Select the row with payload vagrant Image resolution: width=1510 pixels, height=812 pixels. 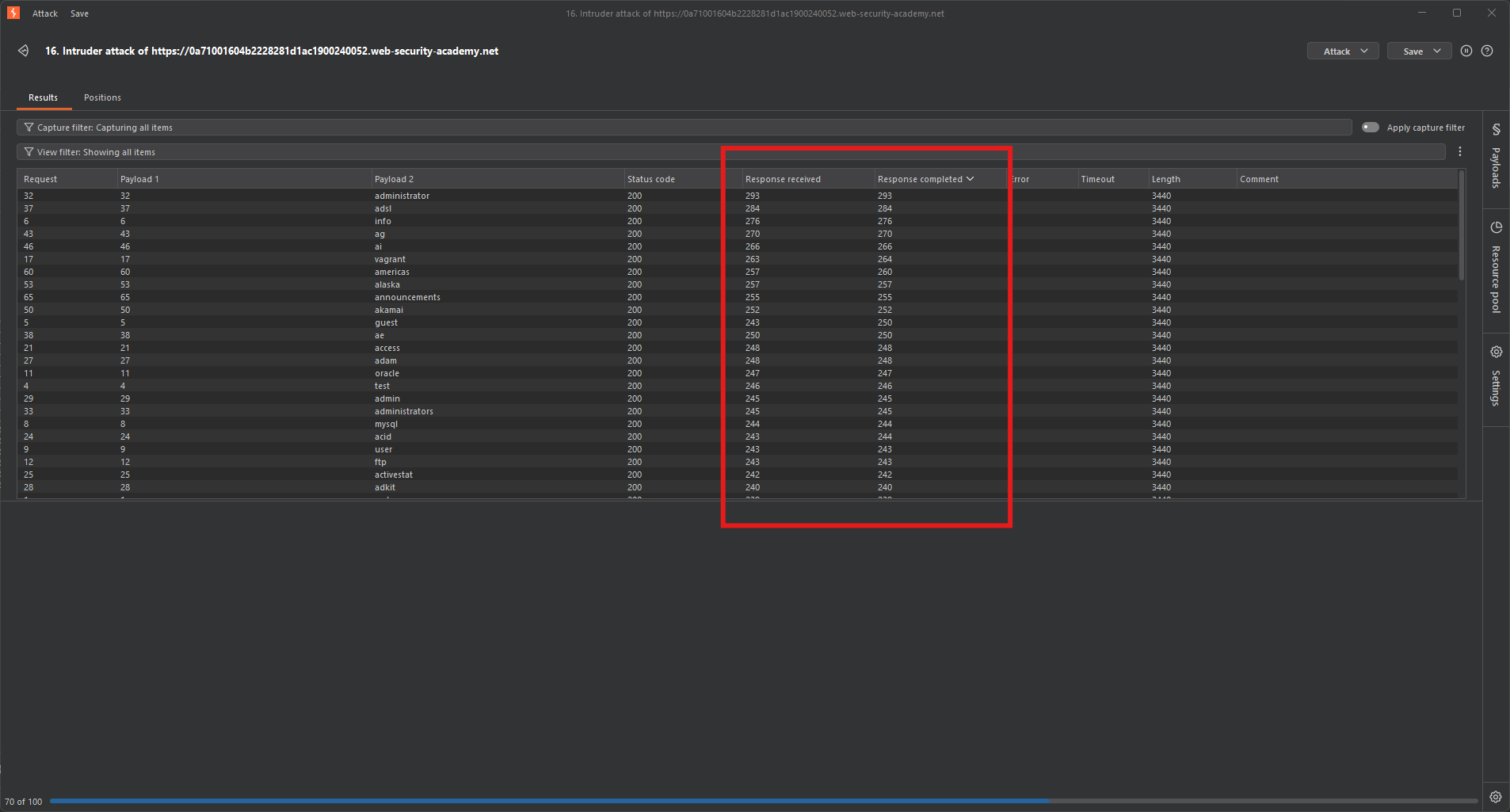point(738,259)
